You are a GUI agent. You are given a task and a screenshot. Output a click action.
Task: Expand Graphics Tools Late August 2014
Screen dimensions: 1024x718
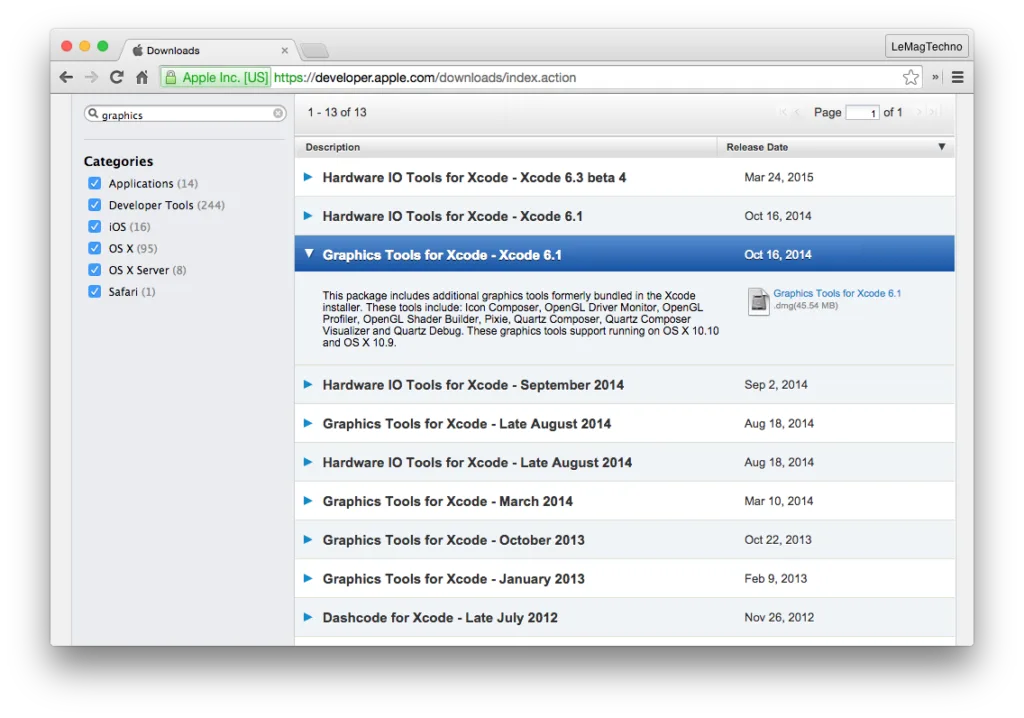(x=308, y=423)
